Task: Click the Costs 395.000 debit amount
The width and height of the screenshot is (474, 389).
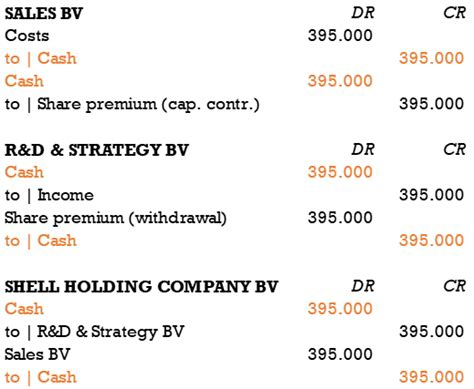Action: click(340, 36)
